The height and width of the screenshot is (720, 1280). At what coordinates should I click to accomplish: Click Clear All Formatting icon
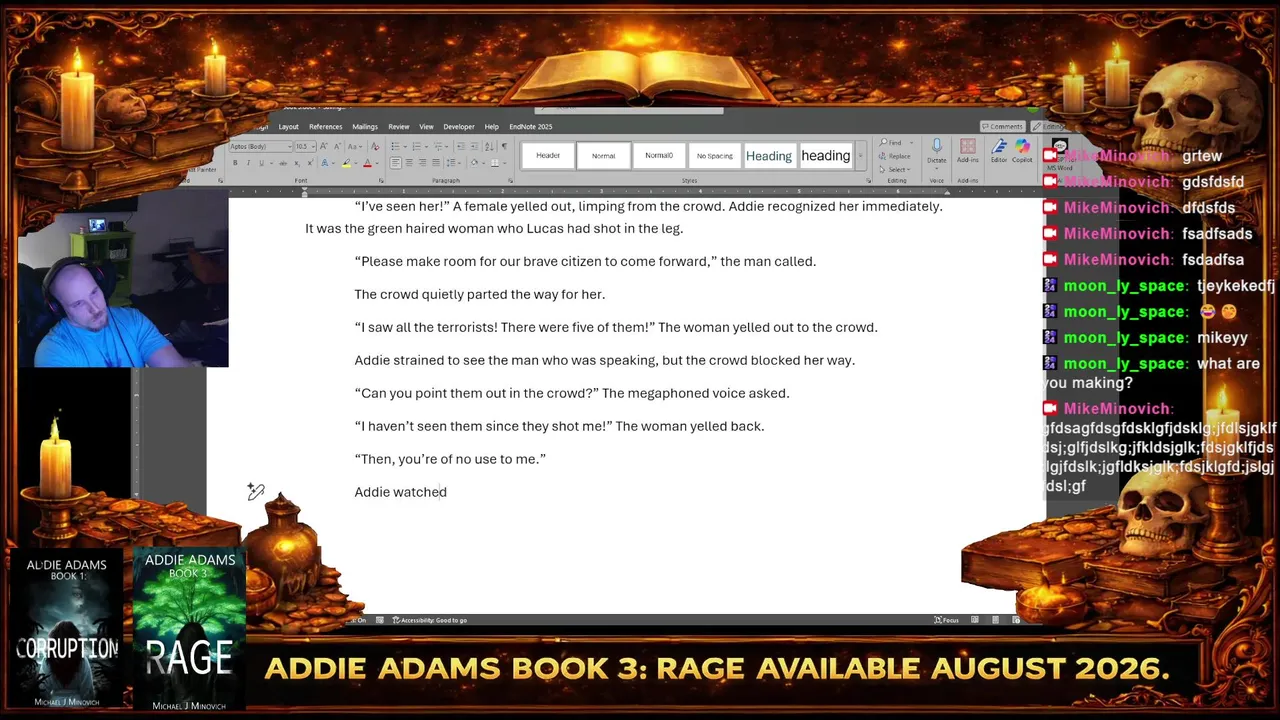point(375,146)
